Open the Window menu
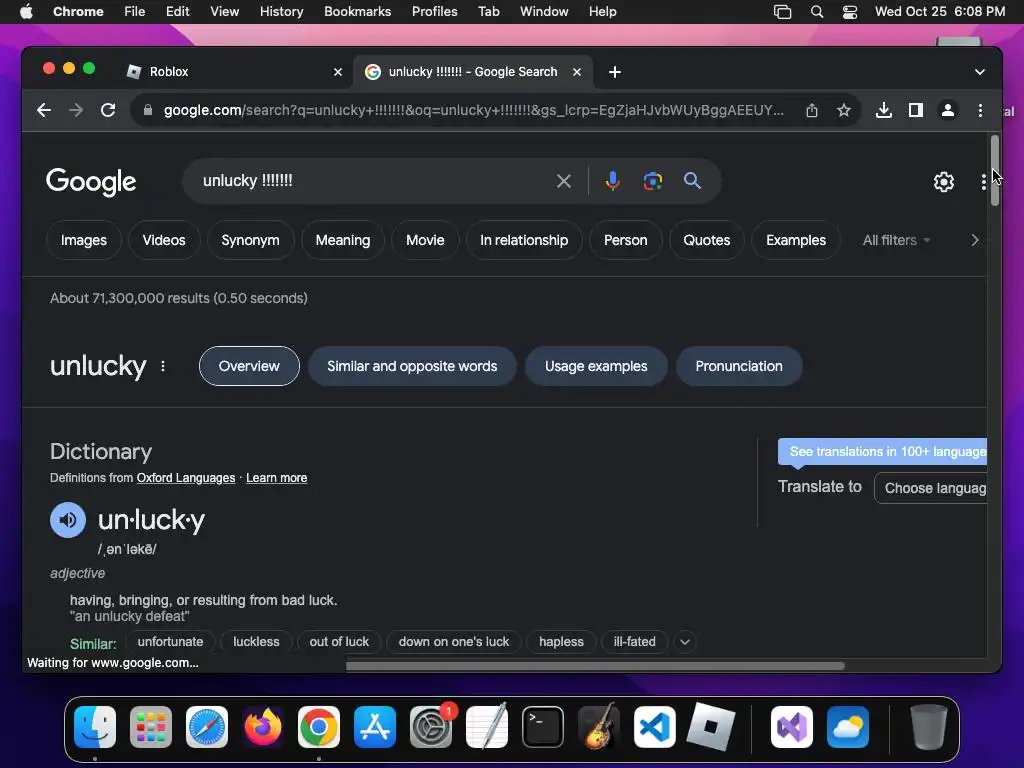1024x768 pixels. coord(544,12)
